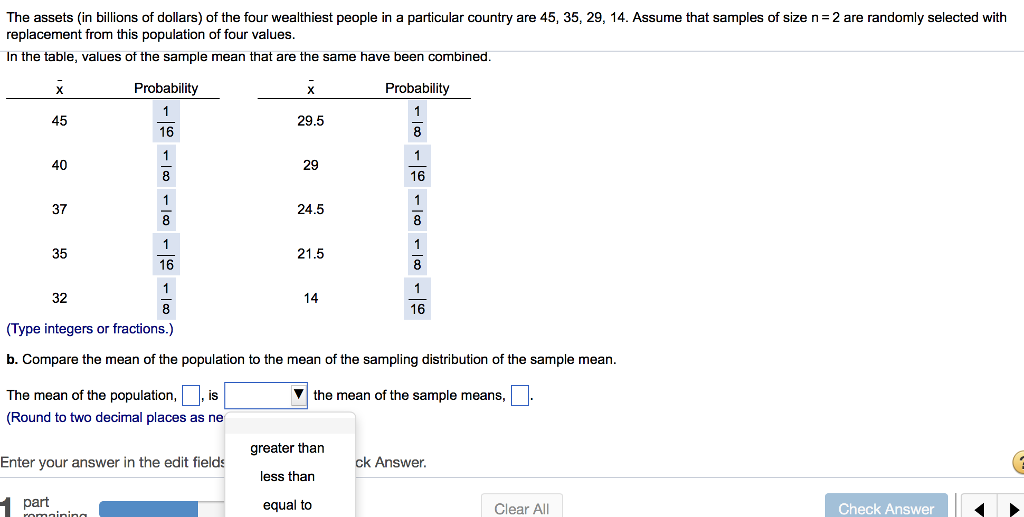Select the probability fraction for sample mean 29.5

[x=417, y=121]
